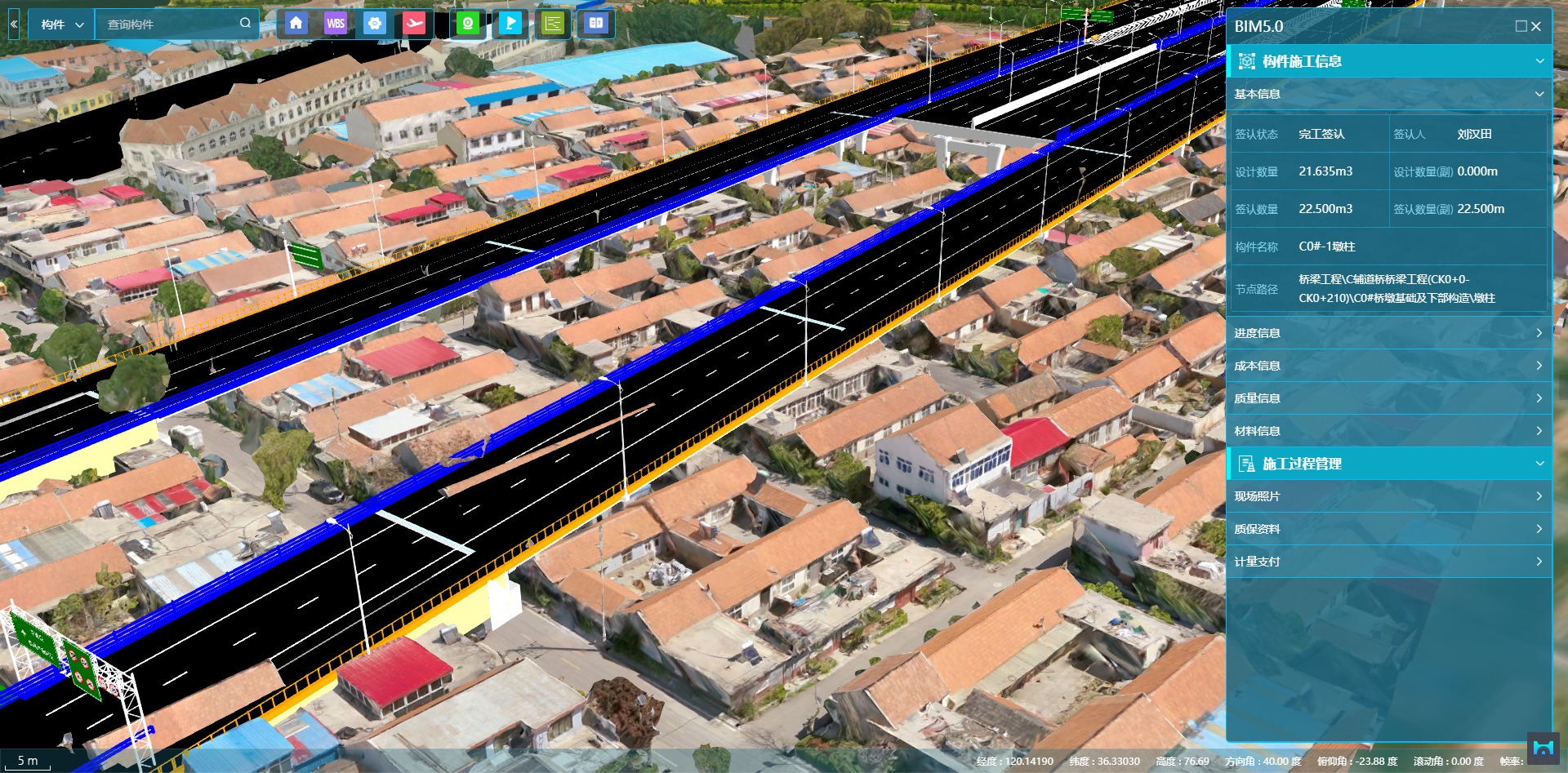Open 现场照片 site photos
Screen dimensions: 1568x773
1388,496
